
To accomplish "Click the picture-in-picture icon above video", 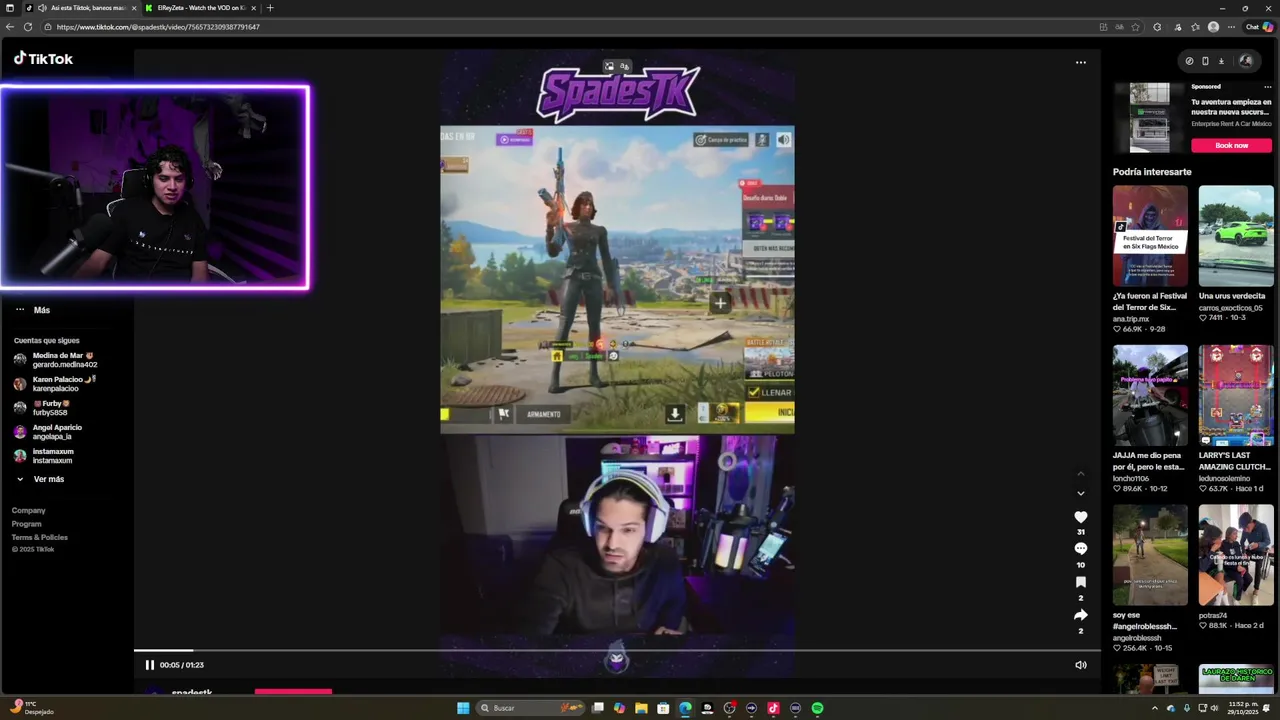I will [x=609, y=67].
